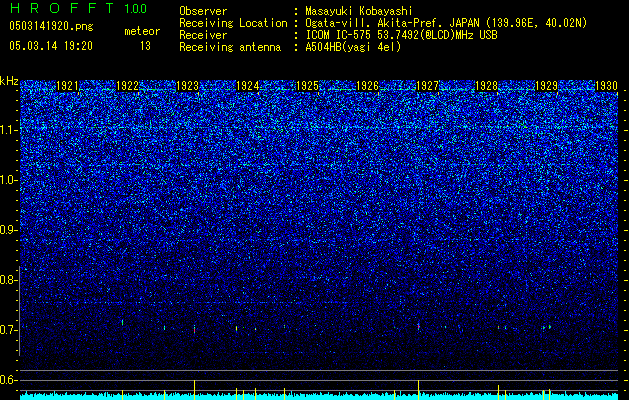Image resolution: width=629 pixels, height=400 pixels.
Task: Click the 1928 time label
Action: point(486,86)
